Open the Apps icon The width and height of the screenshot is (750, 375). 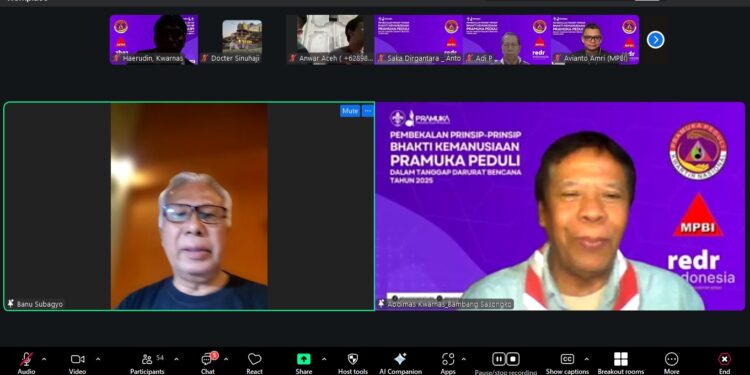448,359
